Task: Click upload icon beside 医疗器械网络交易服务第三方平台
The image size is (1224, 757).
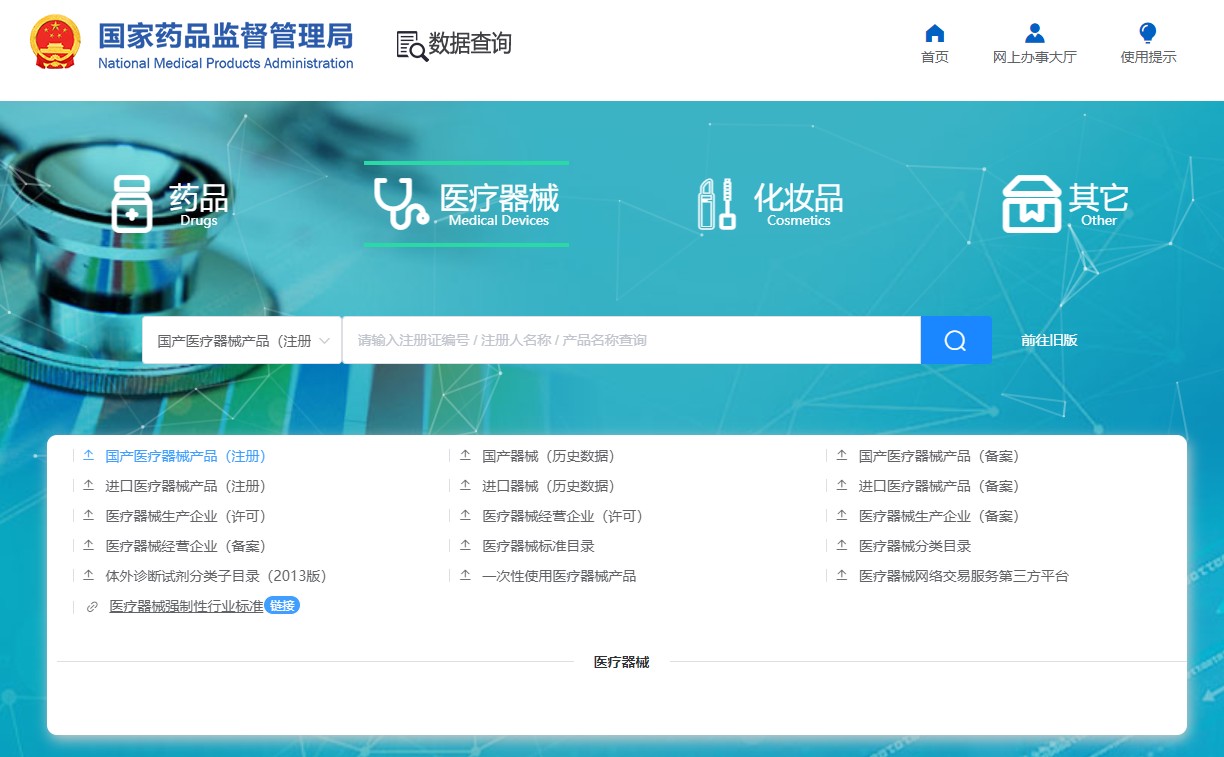Action: (x=842, y=576)
